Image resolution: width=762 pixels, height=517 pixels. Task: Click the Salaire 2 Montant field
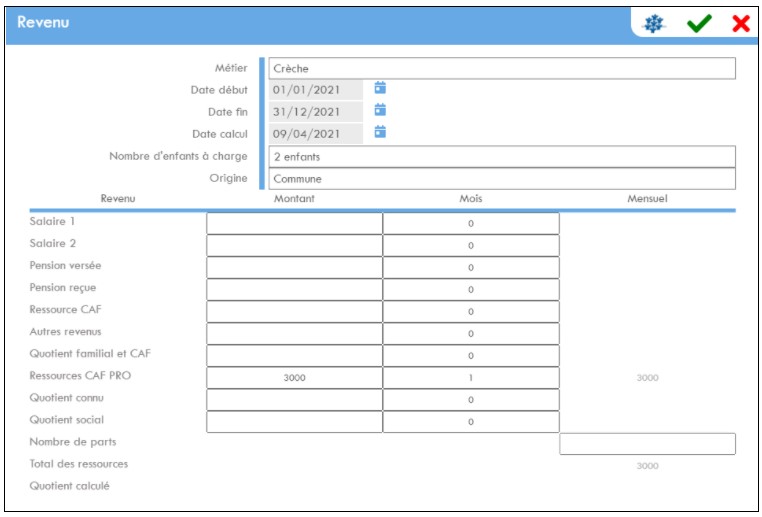pos(294,245)
